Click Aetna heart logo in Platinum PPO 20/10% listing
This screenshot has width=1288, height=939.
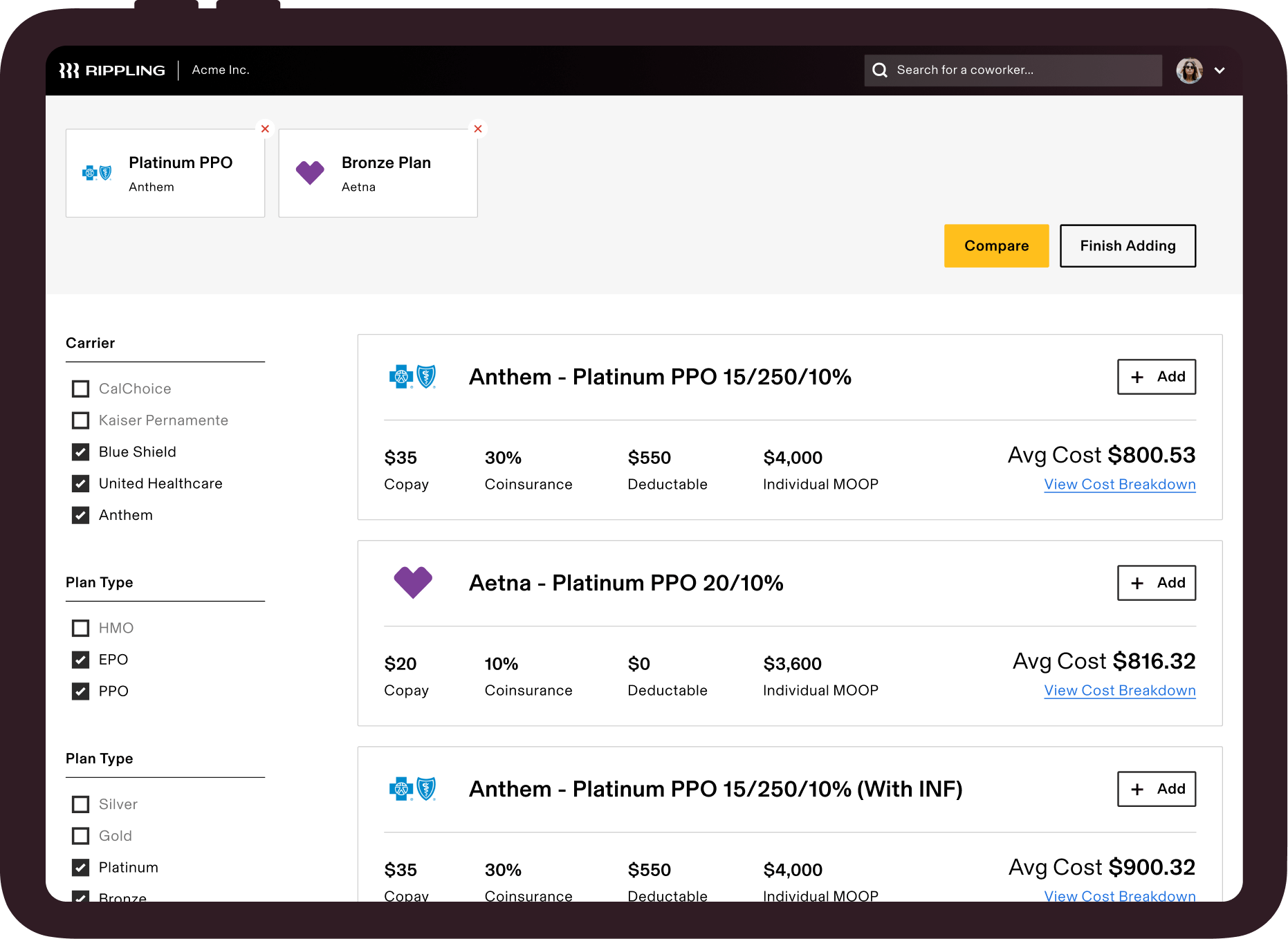(x=413, y=582)
